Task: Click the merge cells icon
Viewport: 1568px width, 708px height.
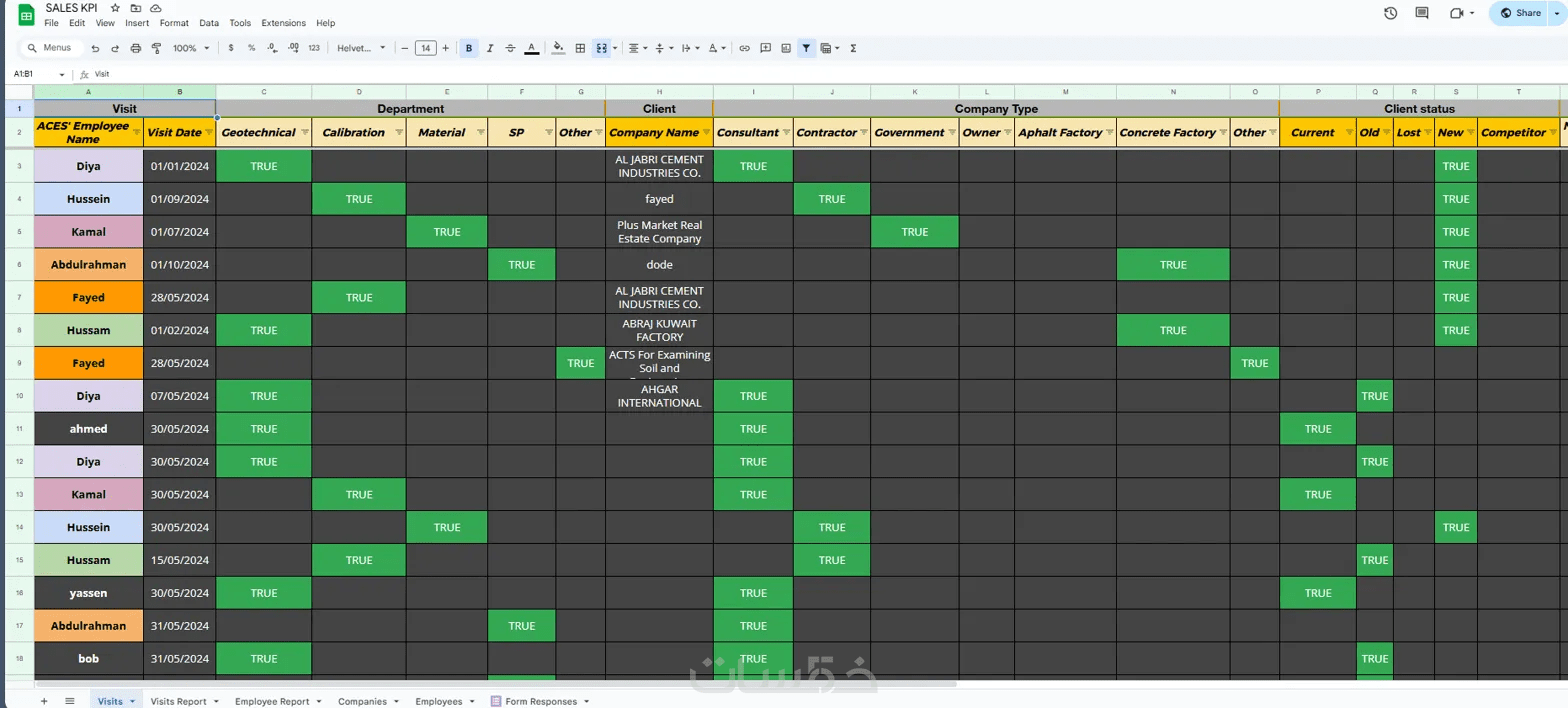Action: pyautogui.click(x=601, y=48)
